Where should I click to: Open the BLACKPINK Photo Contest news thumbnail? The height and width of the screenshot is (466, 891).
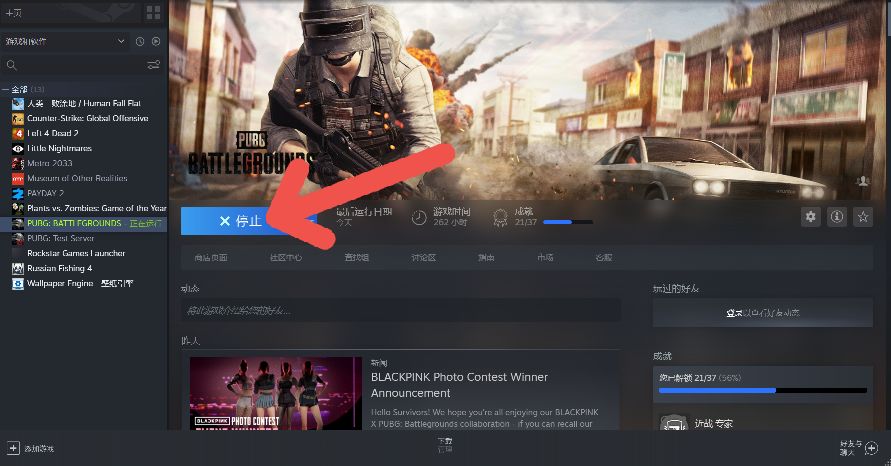tap(276, 393)
